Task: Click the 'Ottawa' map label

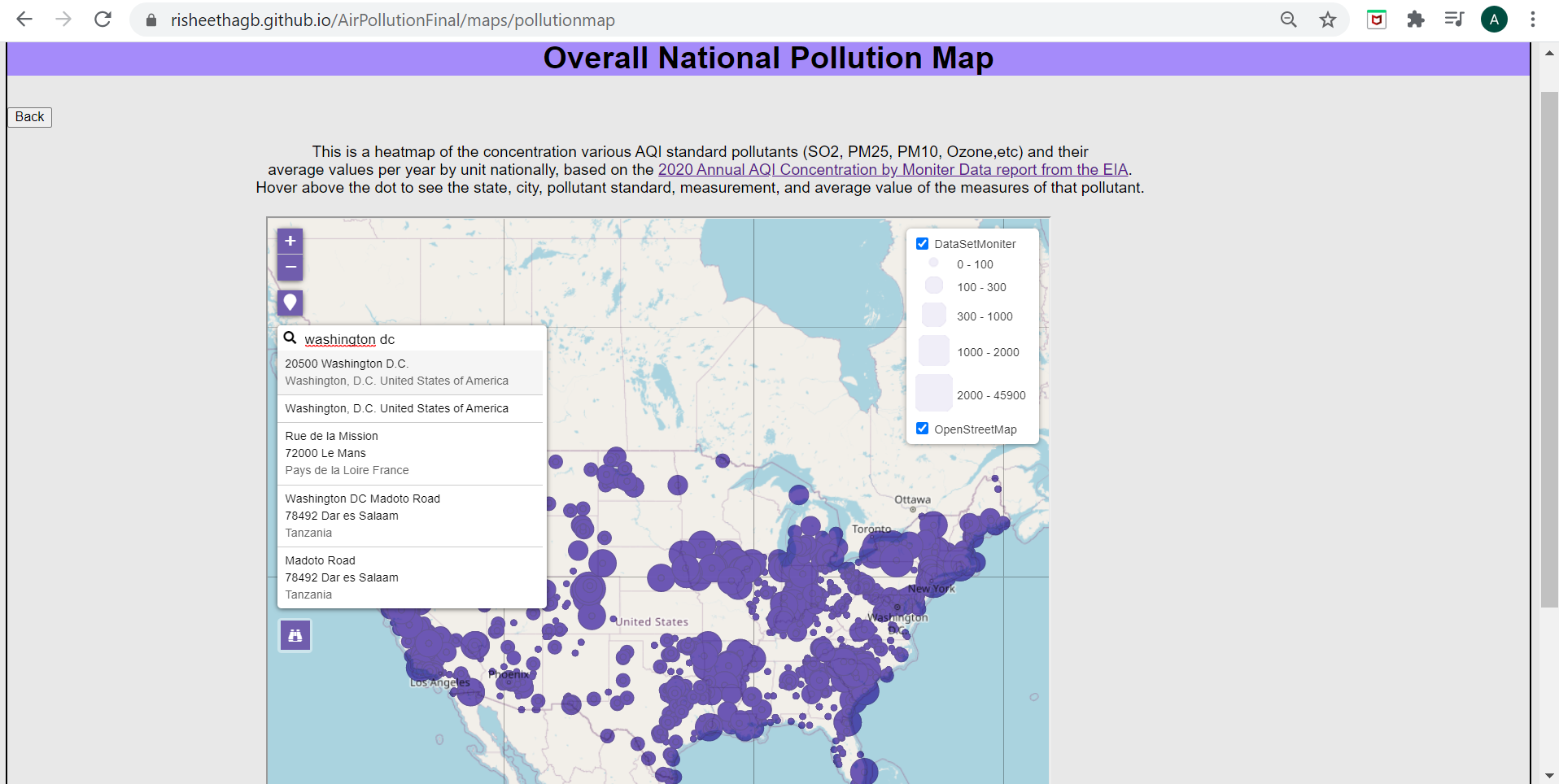Action: pos(912,500)
